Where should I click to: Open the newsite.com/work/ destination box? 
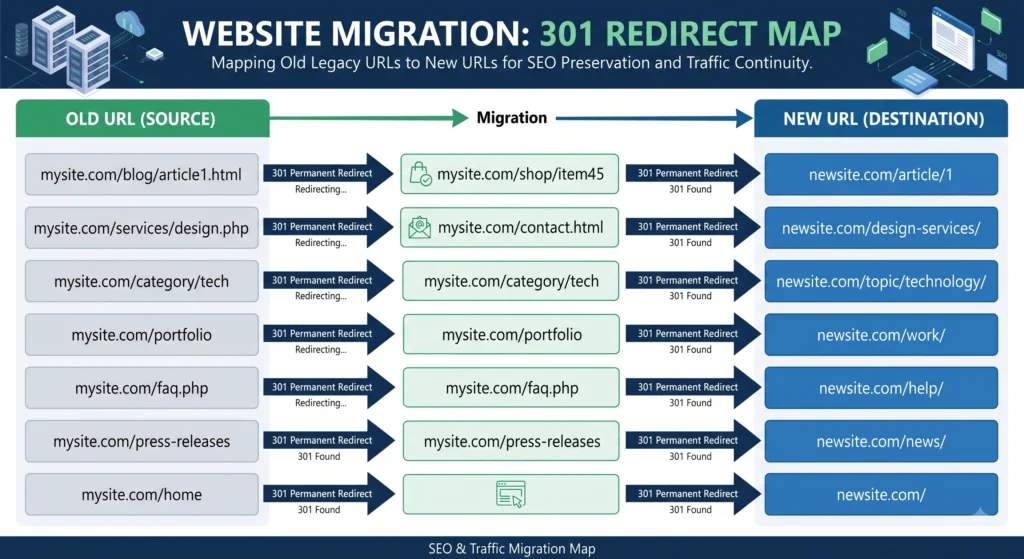(881, 335)
